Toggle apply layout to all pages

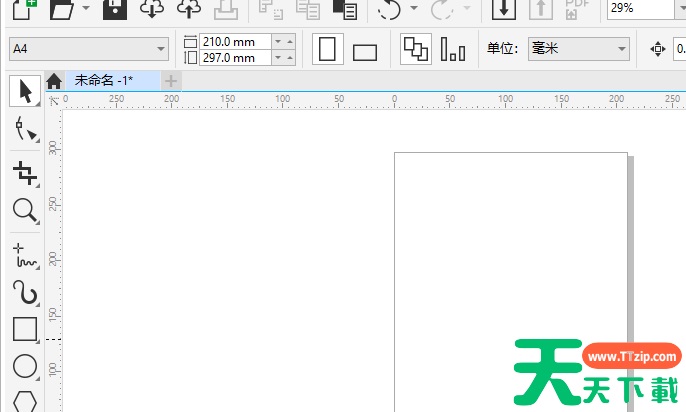(414, 49)
